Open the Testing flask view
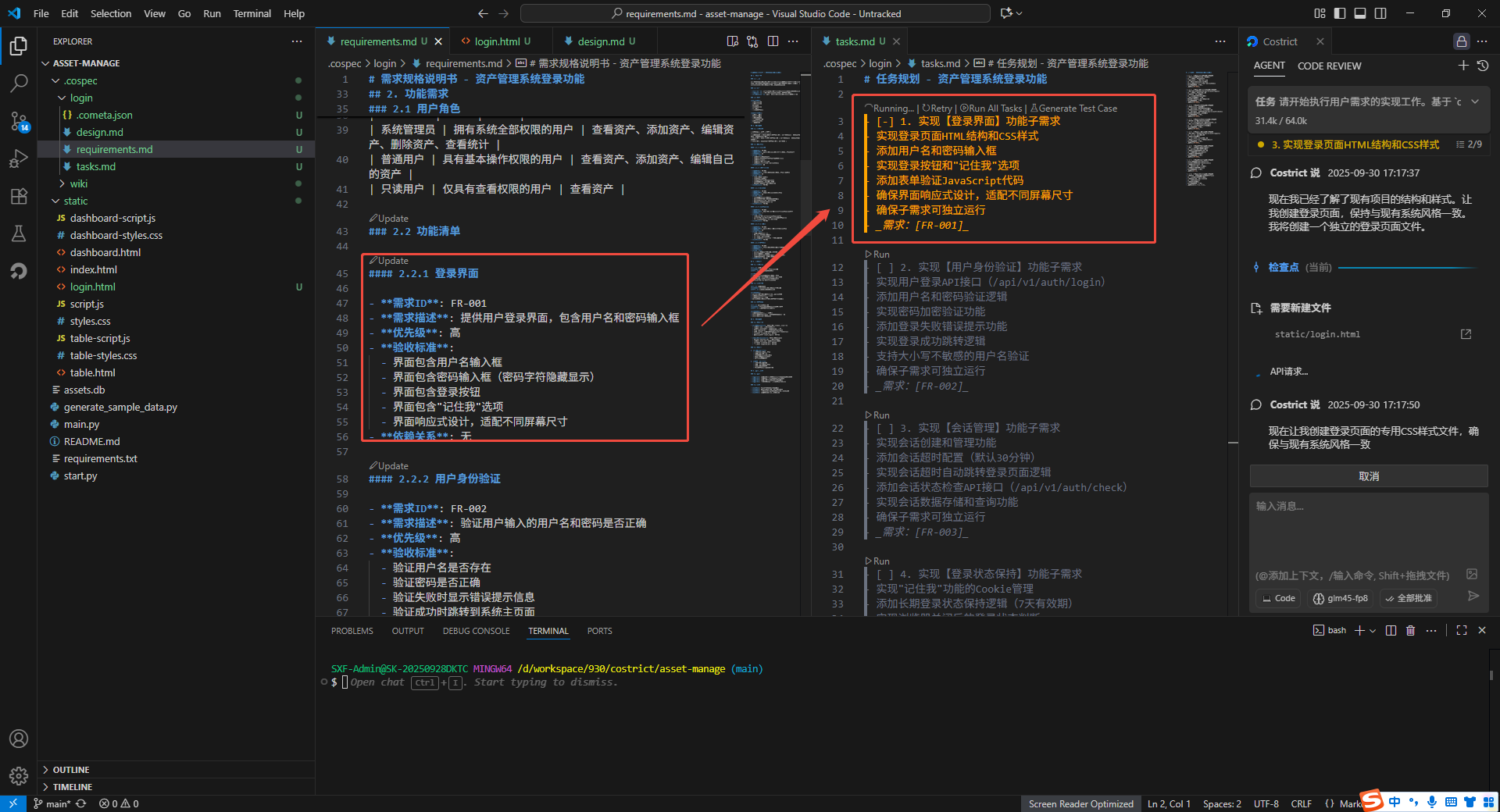This screenshot has height=812, width=1500. (19, 233)
